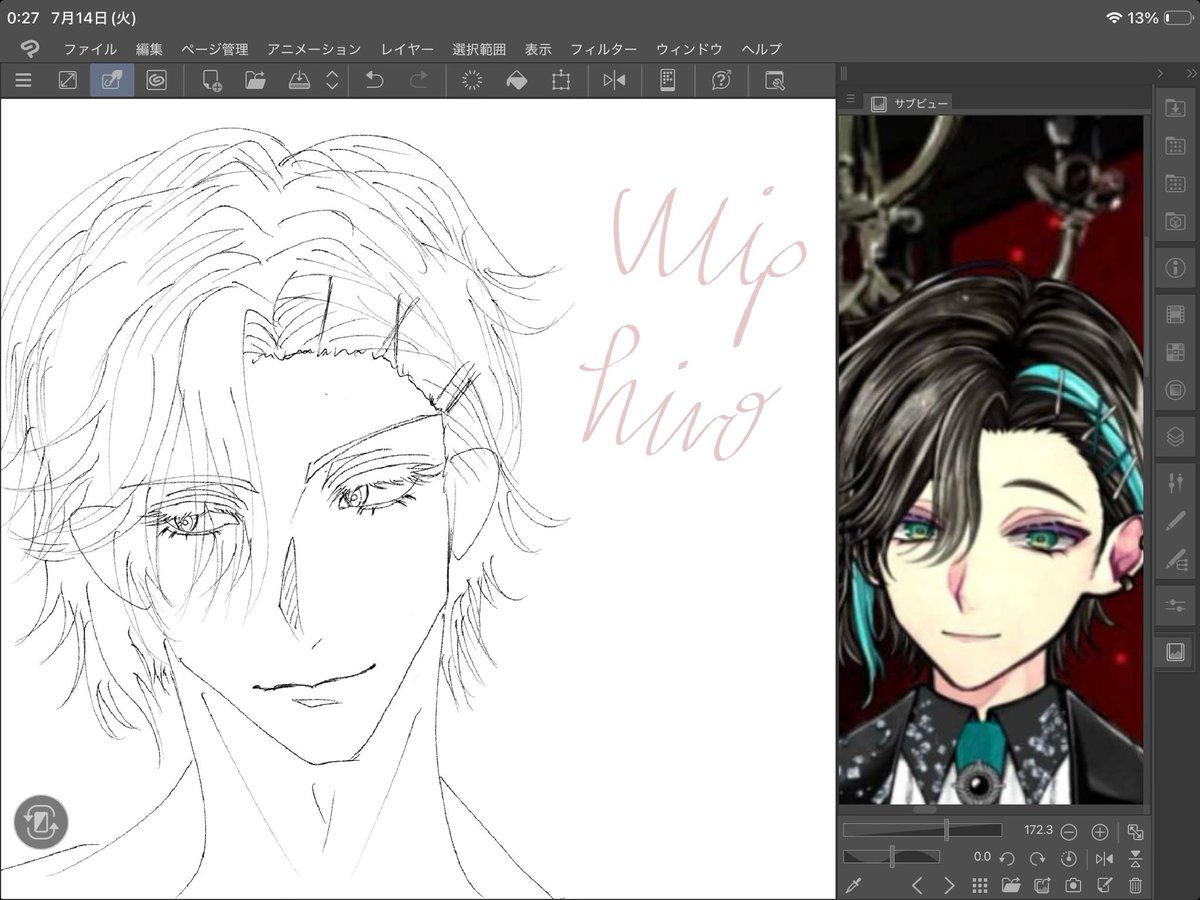Open the ファイル menu
The image size is (1200, 900).
(90, 49)
